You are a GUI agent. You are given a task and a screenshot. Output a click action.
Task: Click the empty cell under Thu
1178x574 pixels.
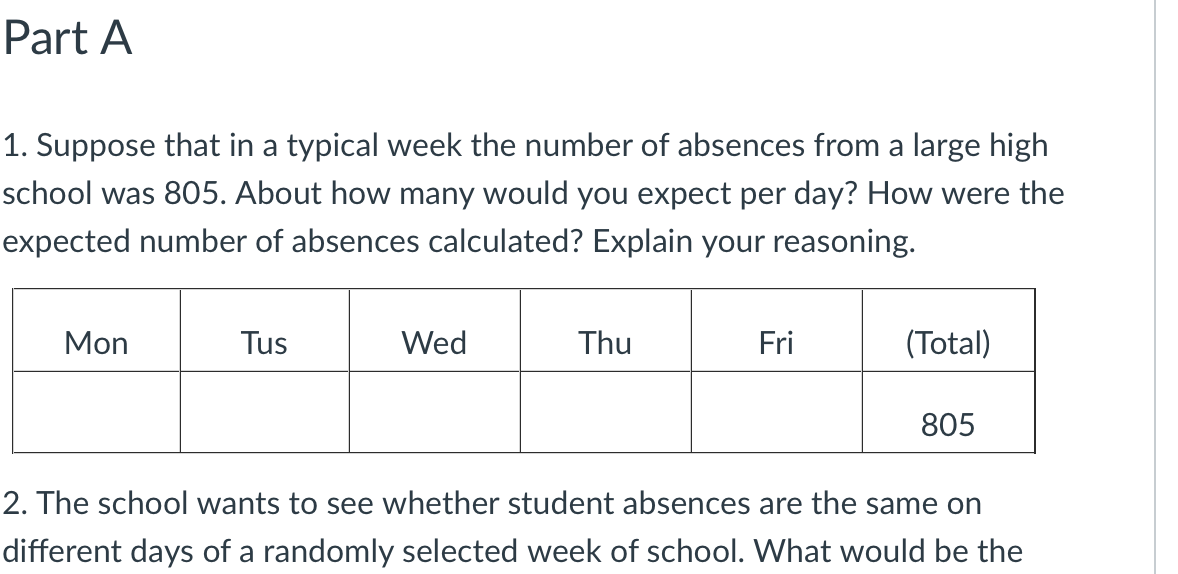pos(605,412)
